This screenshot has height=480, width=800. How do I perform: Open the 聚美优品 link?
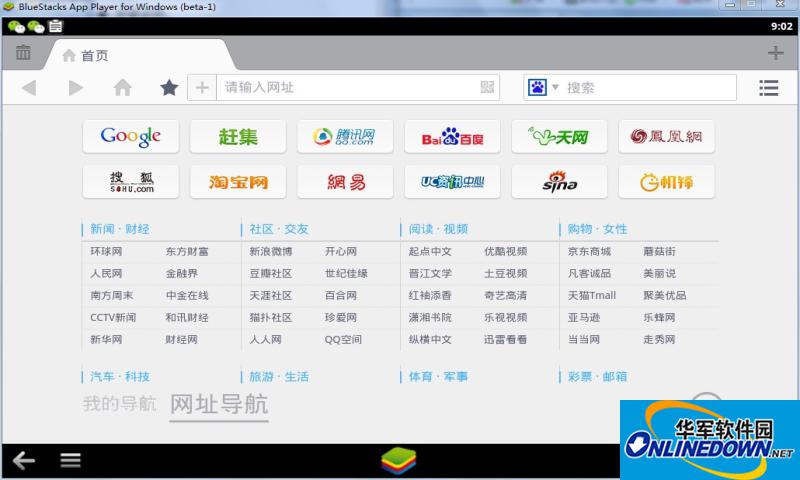click(665, 295)
